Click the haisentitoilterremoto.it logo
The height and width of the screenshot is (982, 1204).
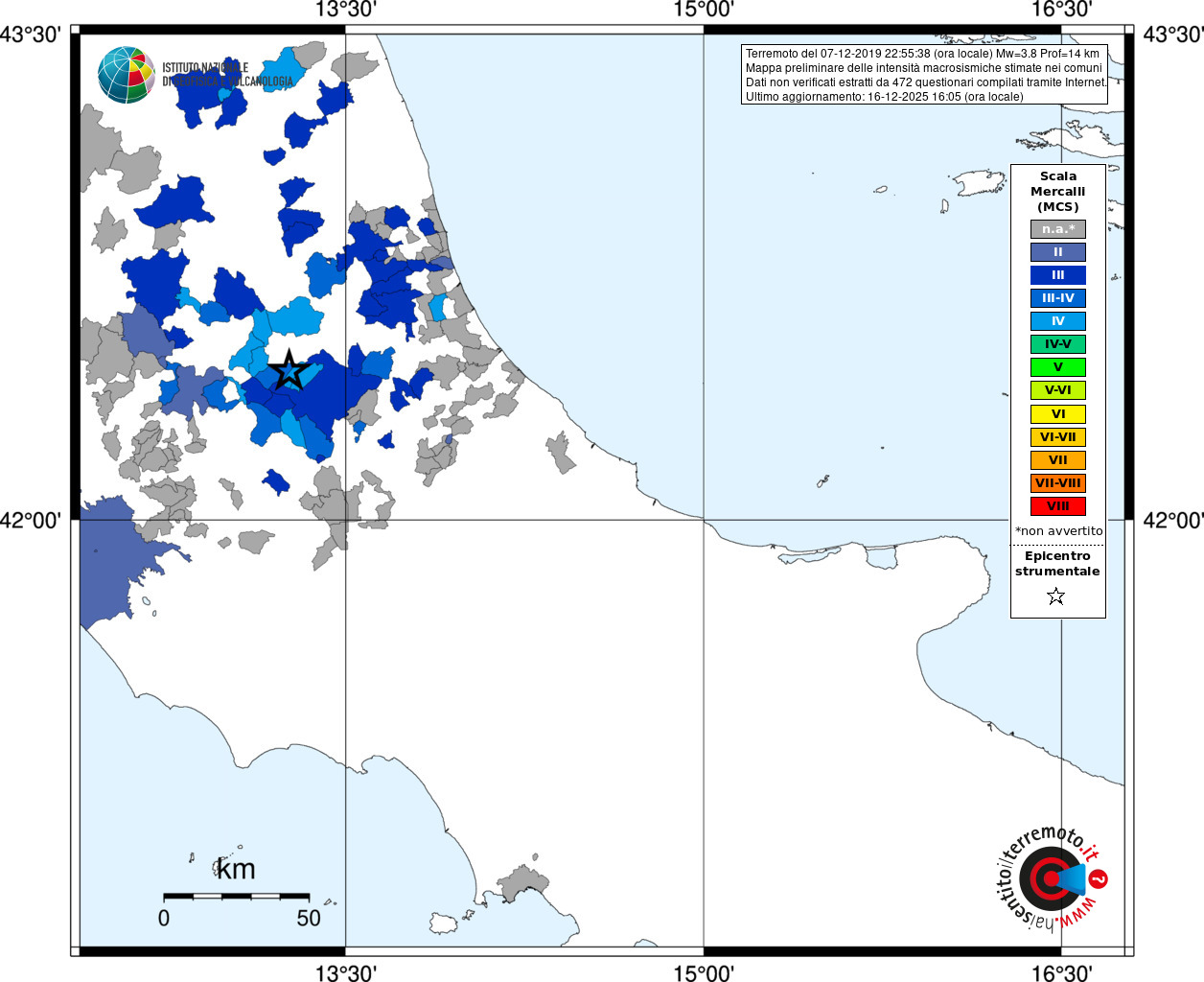coord(1052,877)
